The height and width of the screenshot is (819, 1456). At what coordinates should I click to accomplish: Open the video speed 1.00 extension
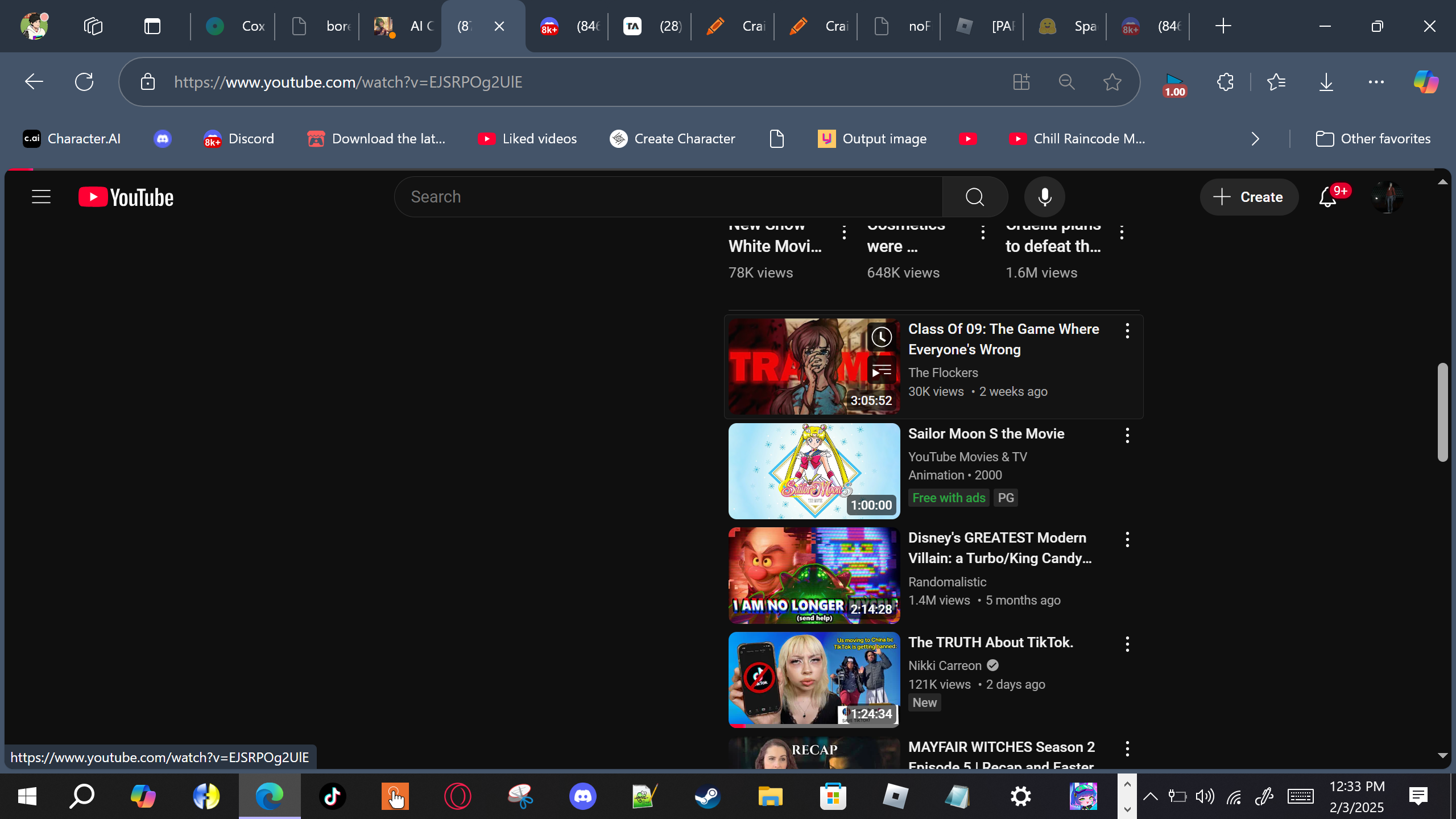[x=1174, y=84]
